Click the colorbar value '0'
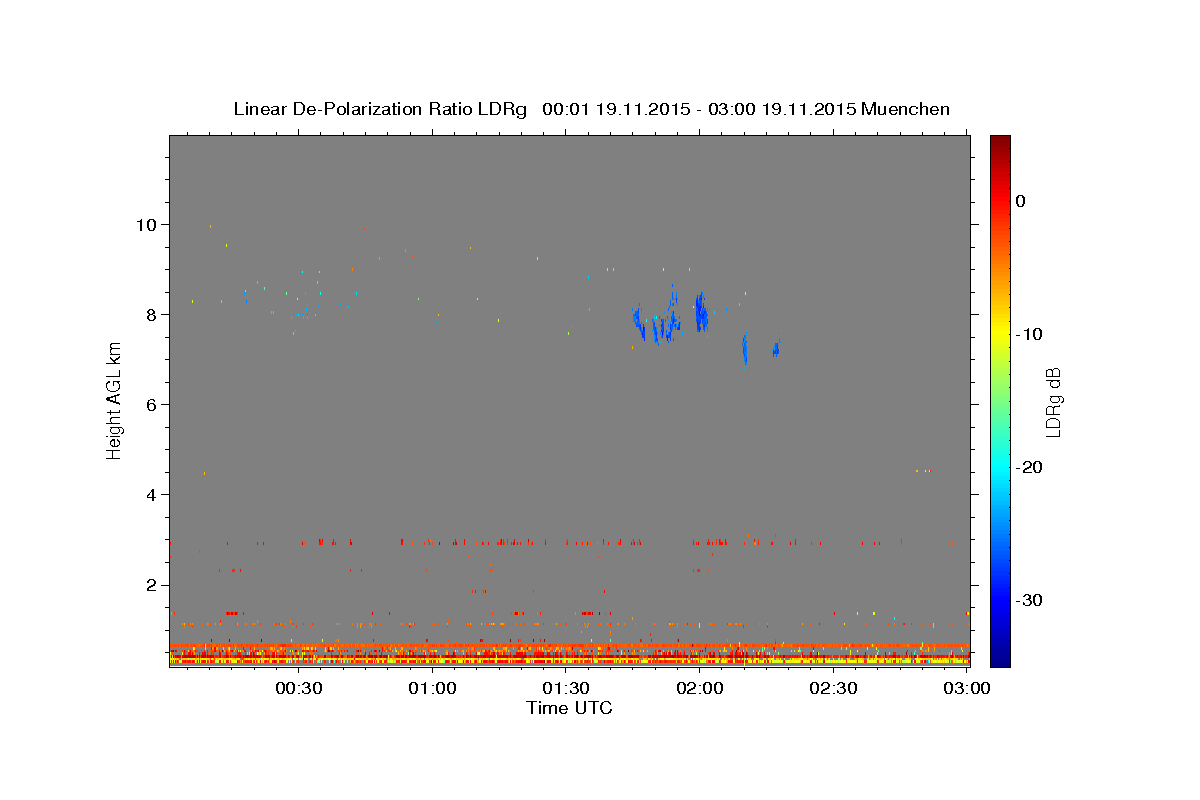 pyautogui.click(x=1020, y=201)
